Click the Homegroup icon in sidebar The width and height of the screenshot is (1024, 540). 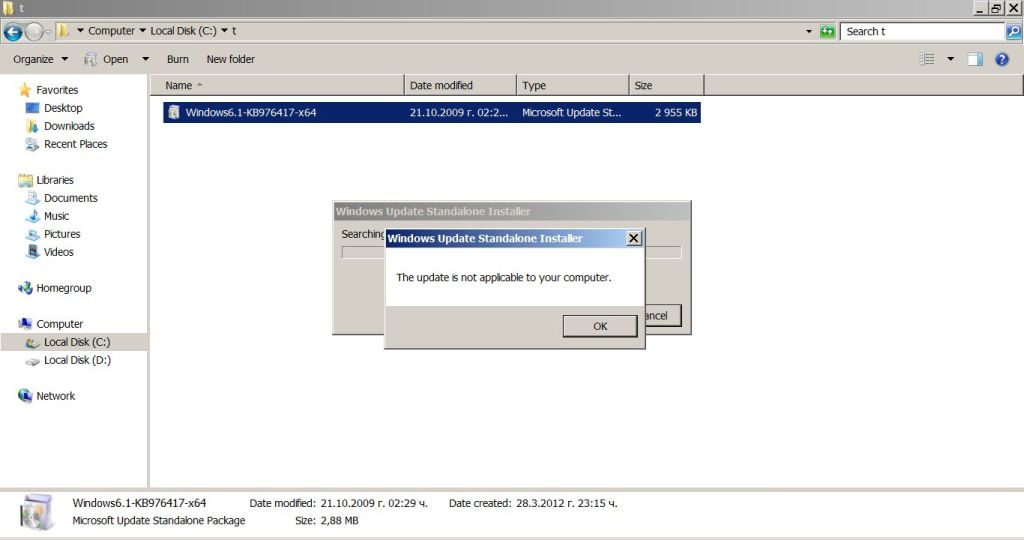tap(25, 288)
